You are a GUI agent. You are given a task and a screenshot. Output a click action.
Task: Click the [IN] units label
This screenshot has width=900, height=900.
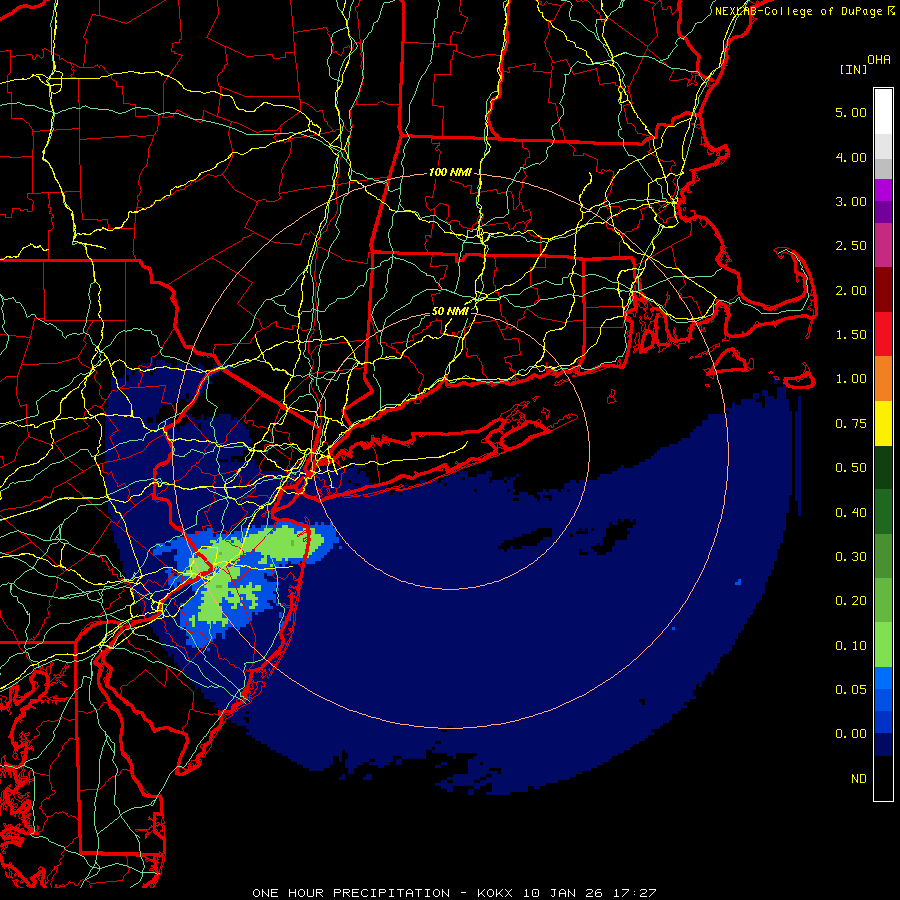(x=853, y=69)
